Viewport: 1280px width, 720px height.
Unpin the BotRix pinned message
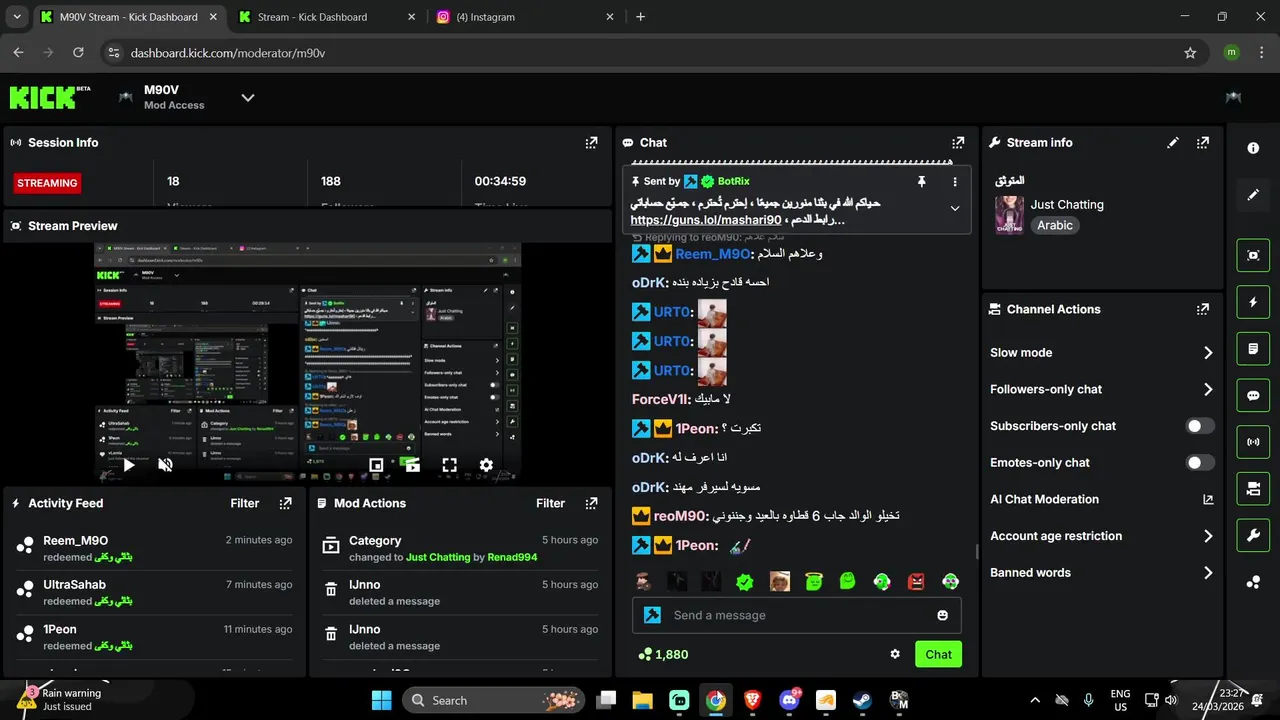pyautogui.click(x=922, y=182)
